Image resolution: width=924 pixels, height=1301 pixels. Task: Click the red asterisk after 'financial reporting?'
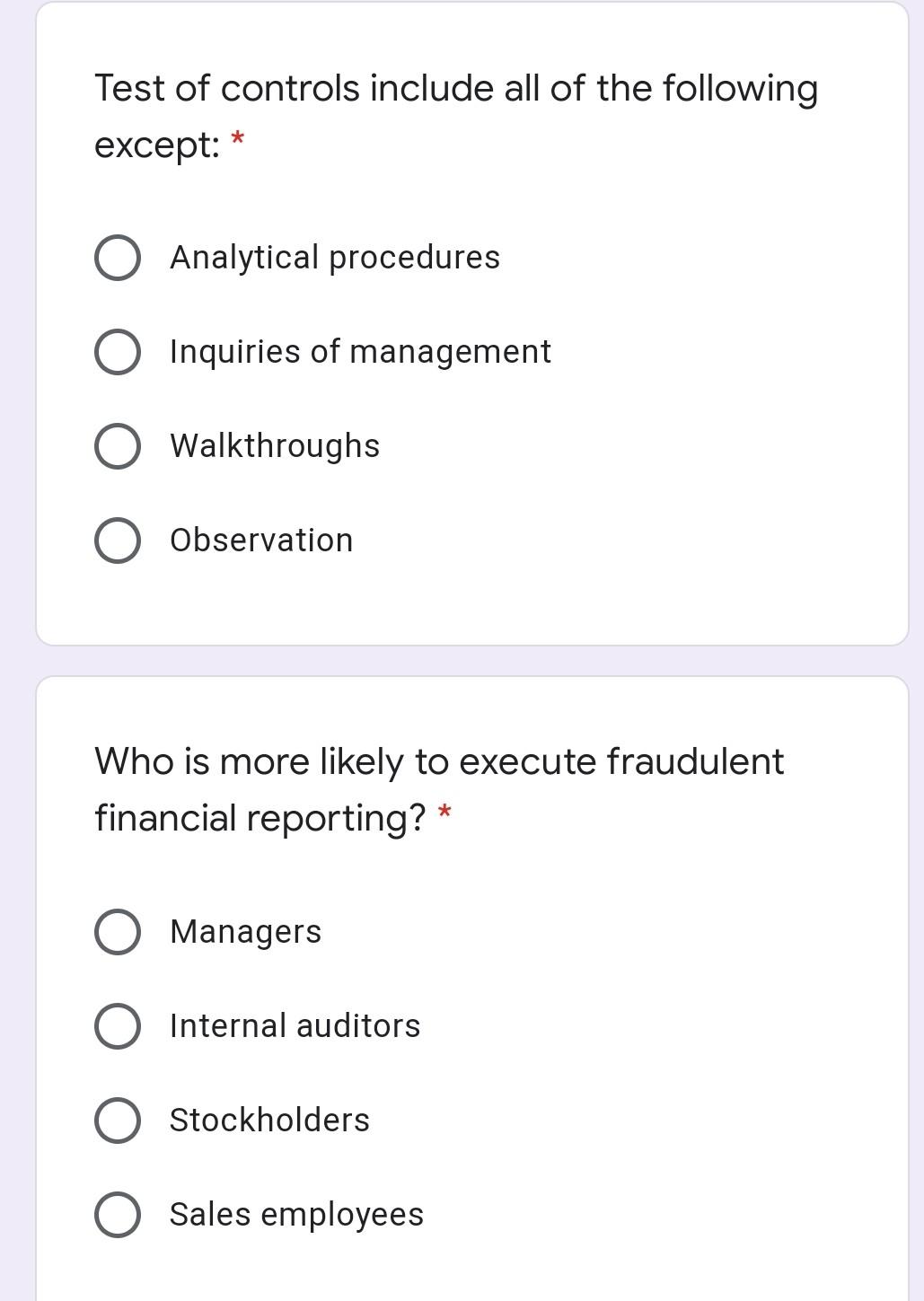(x=444, y=813)
